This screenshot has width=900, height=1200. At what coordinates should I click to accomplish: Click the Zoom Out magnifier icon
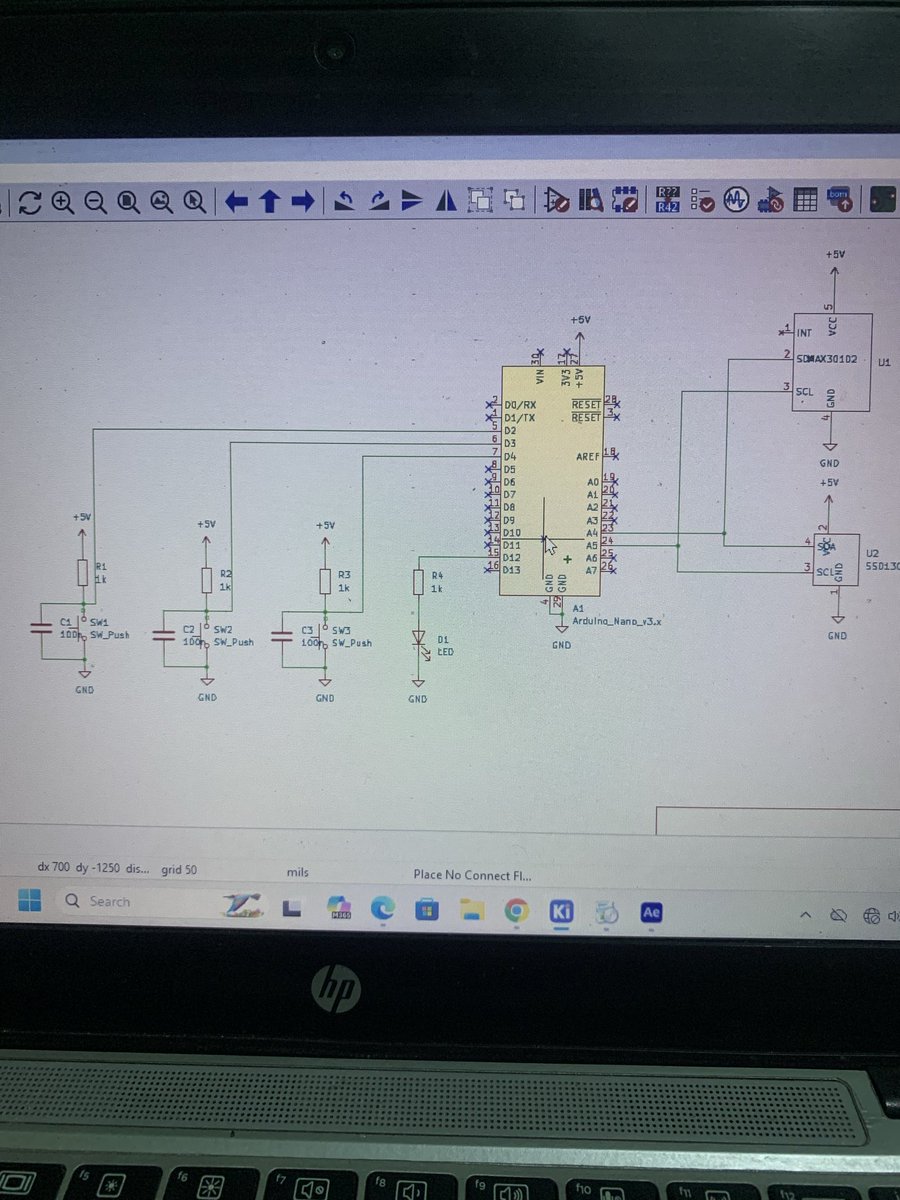click(96, 202)
